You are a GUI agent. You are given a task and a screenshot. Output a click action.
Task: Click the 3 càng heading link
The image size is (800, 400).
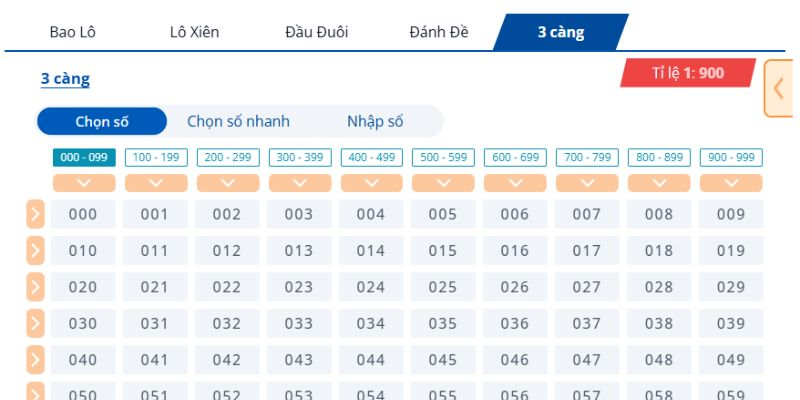(65, 79)
